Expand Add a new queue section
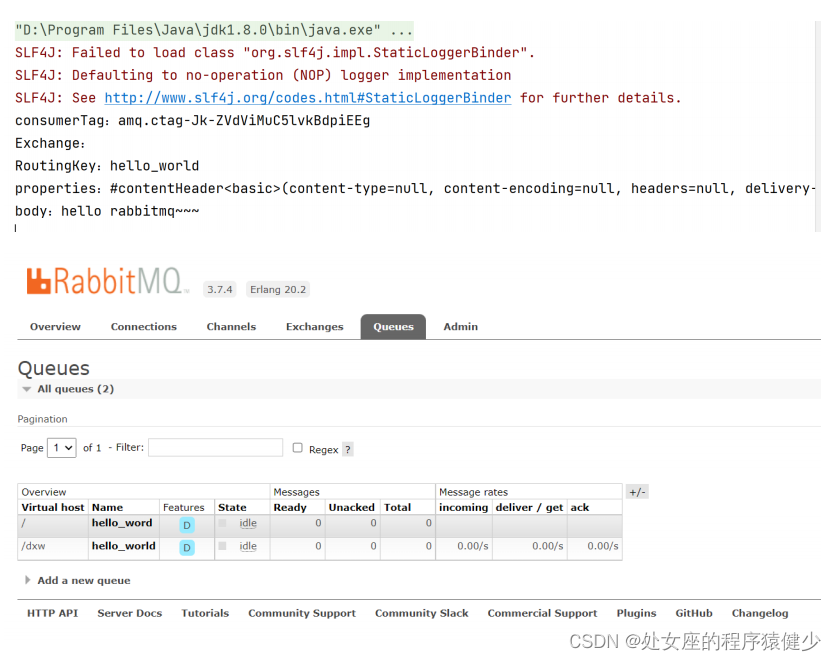 (x=83, y=580)
